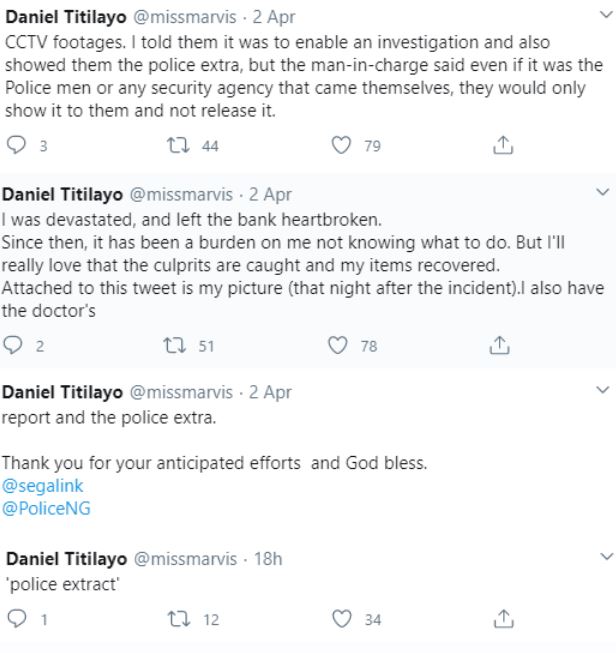Reply to the 'police extract' tweet

tap(17, 619)
